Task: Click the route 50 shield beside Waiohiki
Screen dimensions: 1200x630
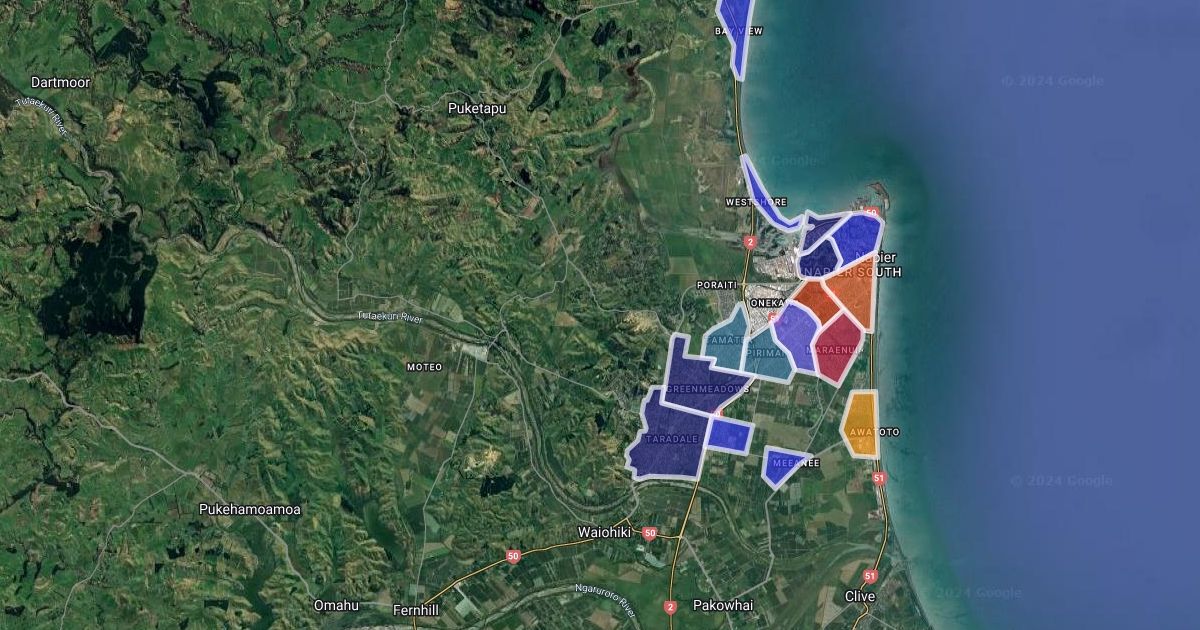Action: click(x=649, y=534)
